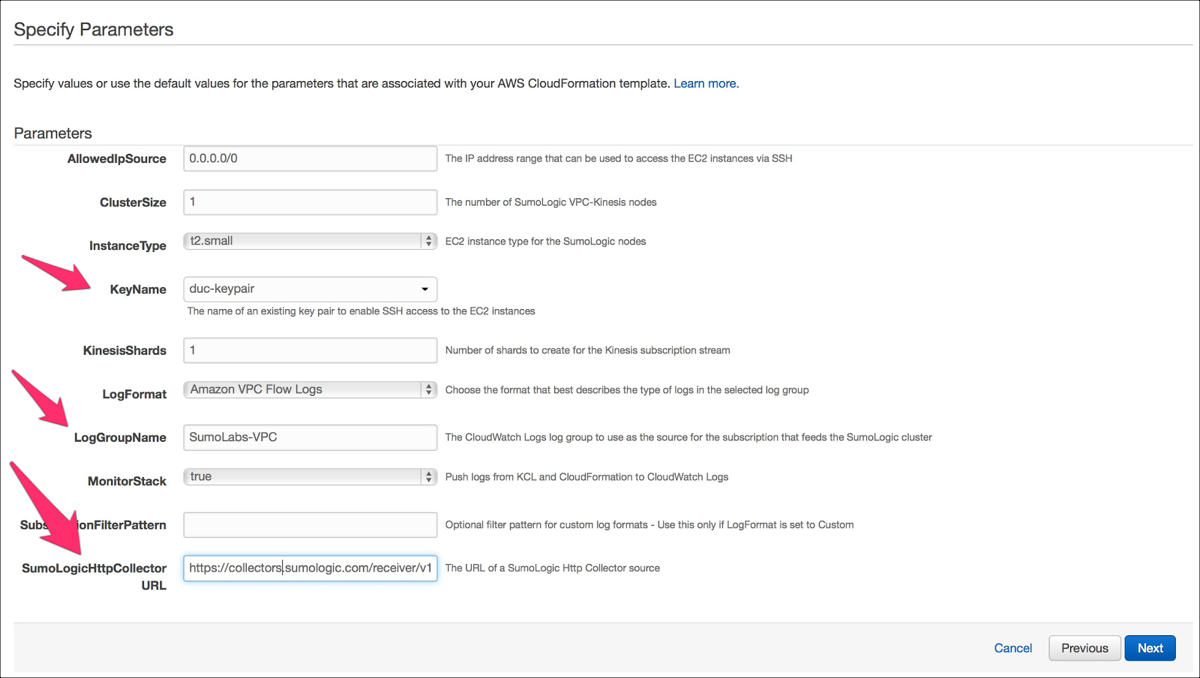
Task: Click the Cancel link
Action: pos(1012,648)
